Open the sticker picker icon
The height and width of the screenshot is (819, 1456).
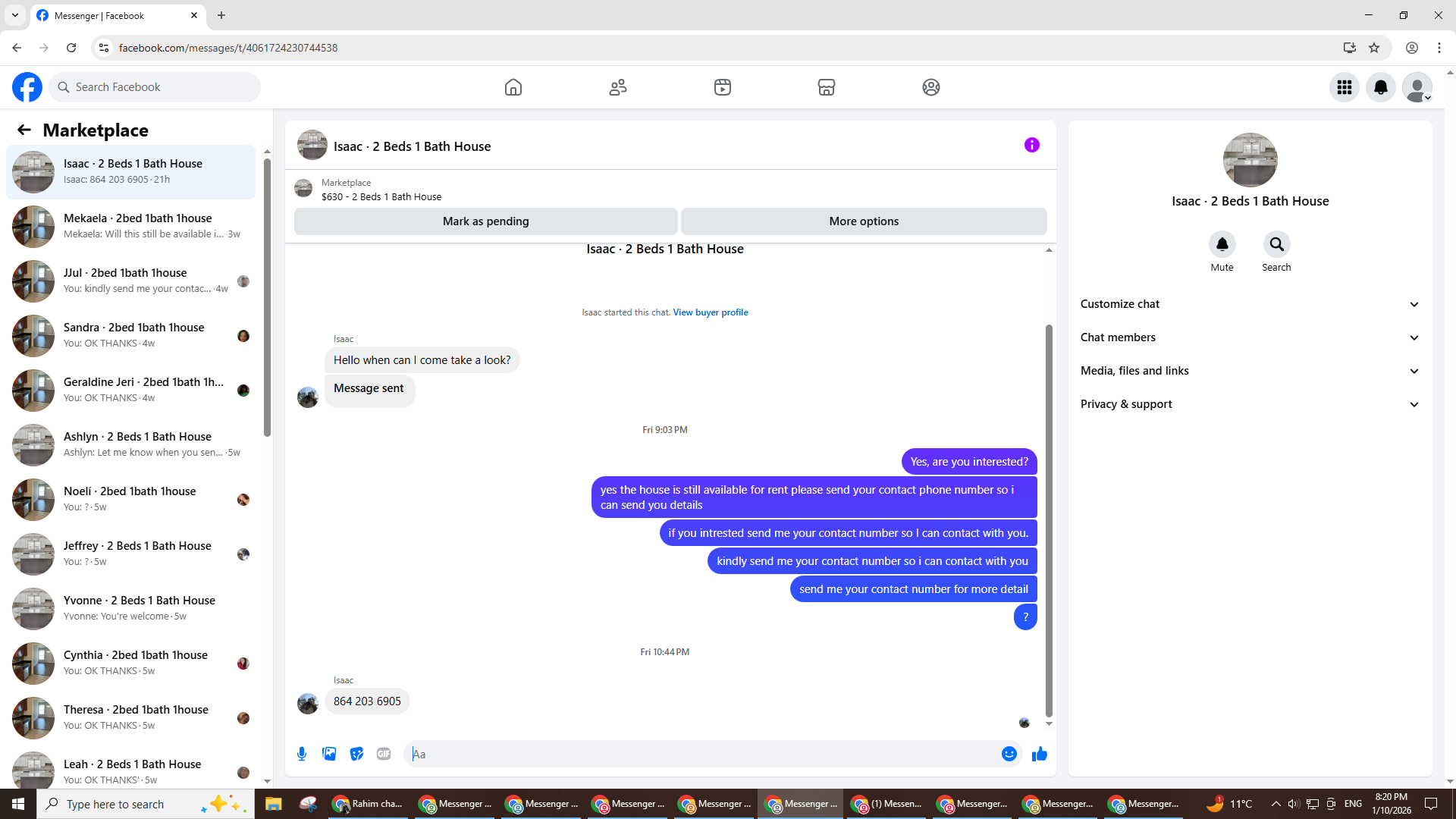click(356, 754)
